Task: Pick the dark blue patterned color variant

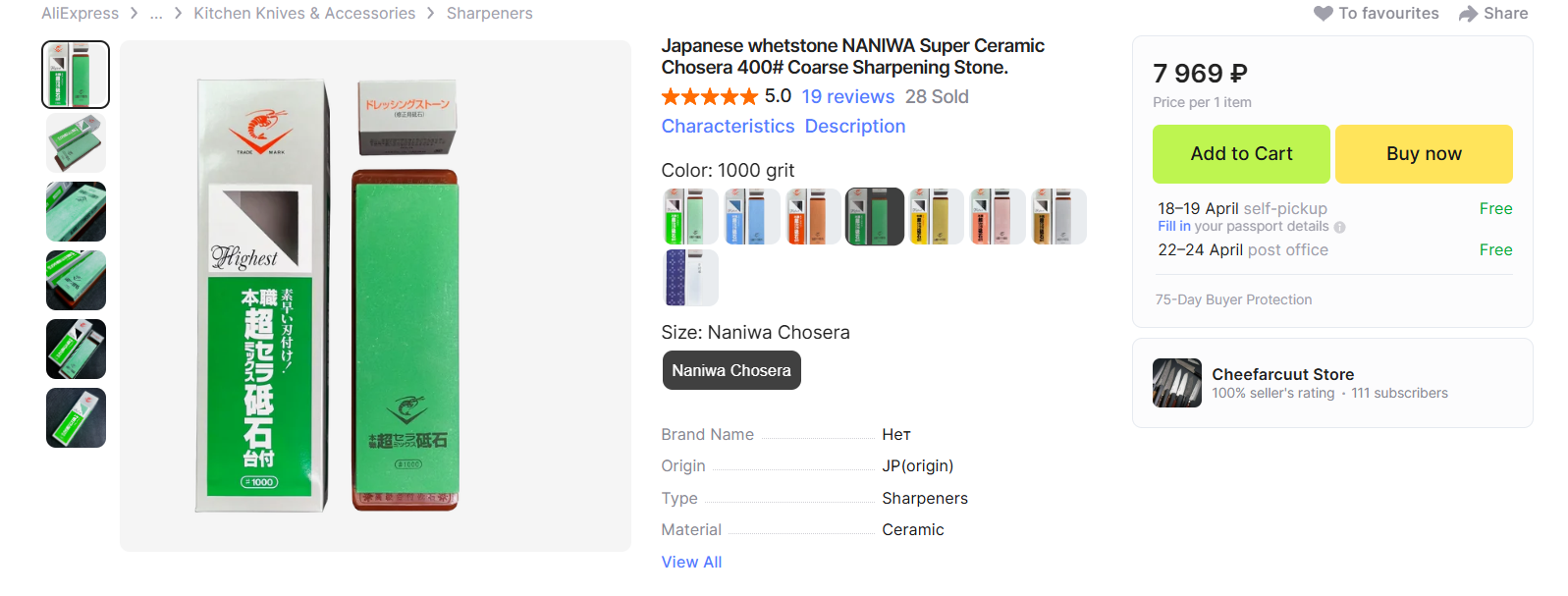Action: [x=690, y=278]
